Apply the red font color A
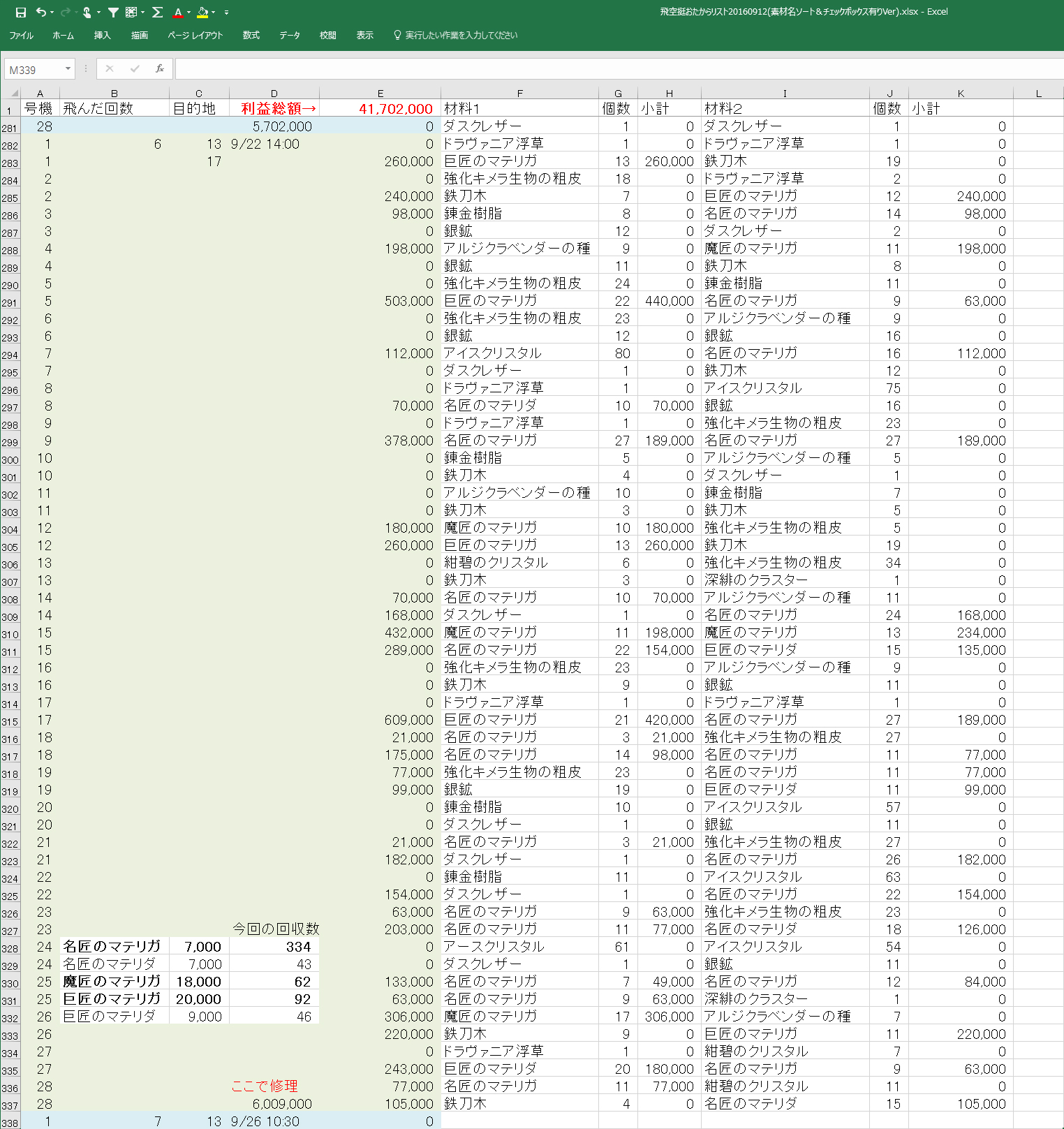Screen dimensions: 1064x1129 pyautogui.click(x=178, y=13)
